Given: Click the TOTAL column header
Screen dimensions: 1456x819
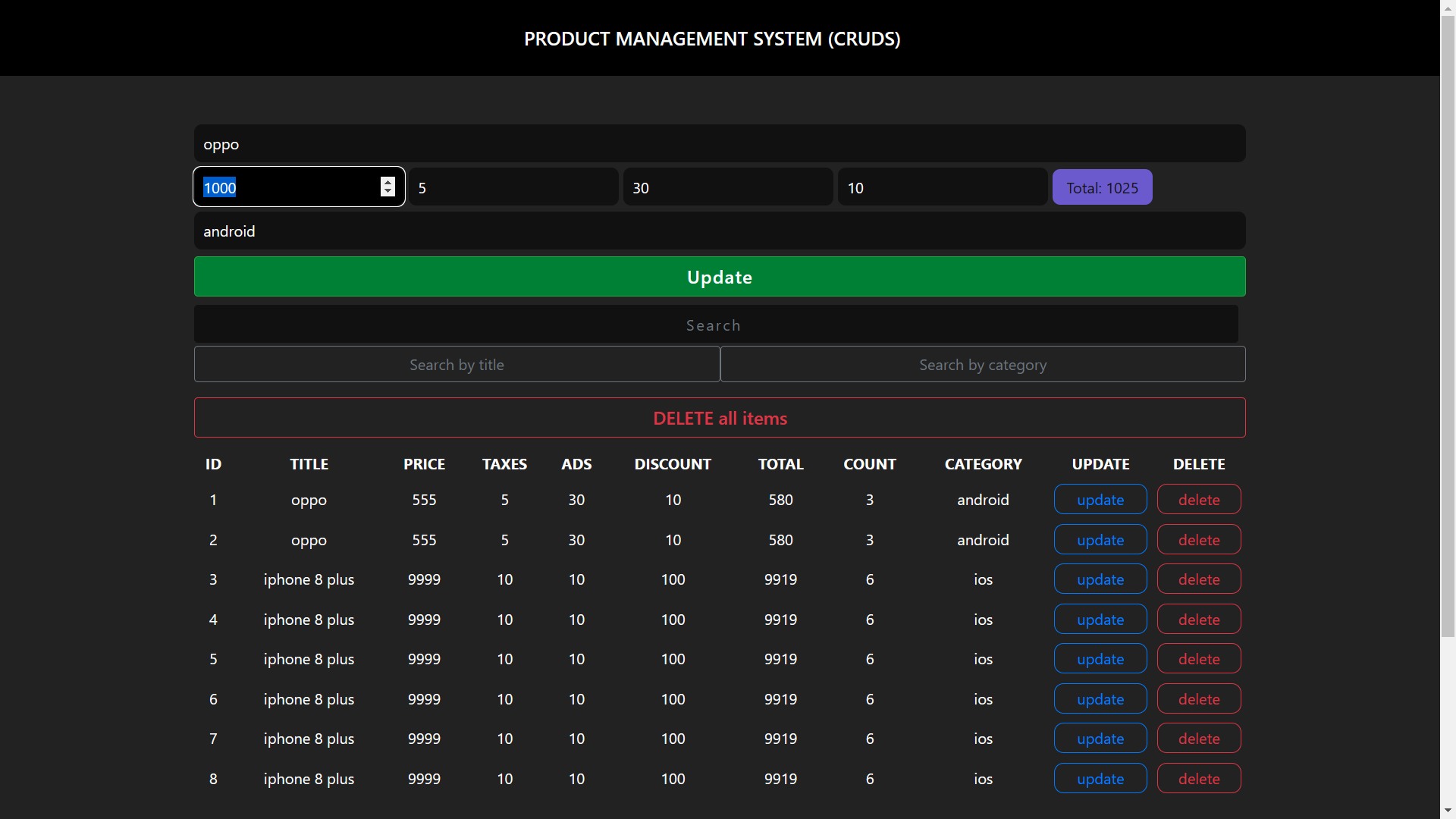Looking at the screenshot, I should coord(780,464).
